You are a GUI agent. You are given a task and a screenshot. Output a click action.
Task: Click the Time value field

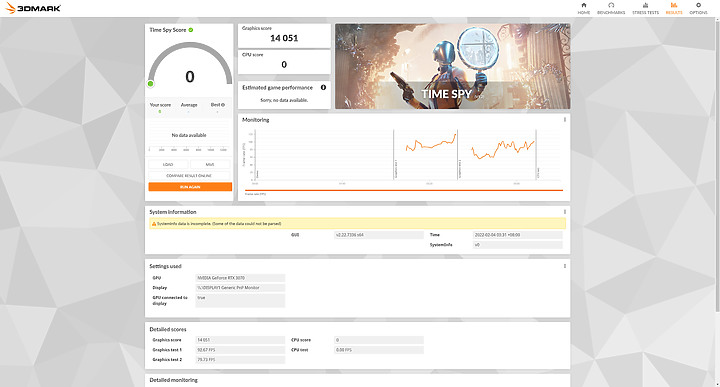518,235
